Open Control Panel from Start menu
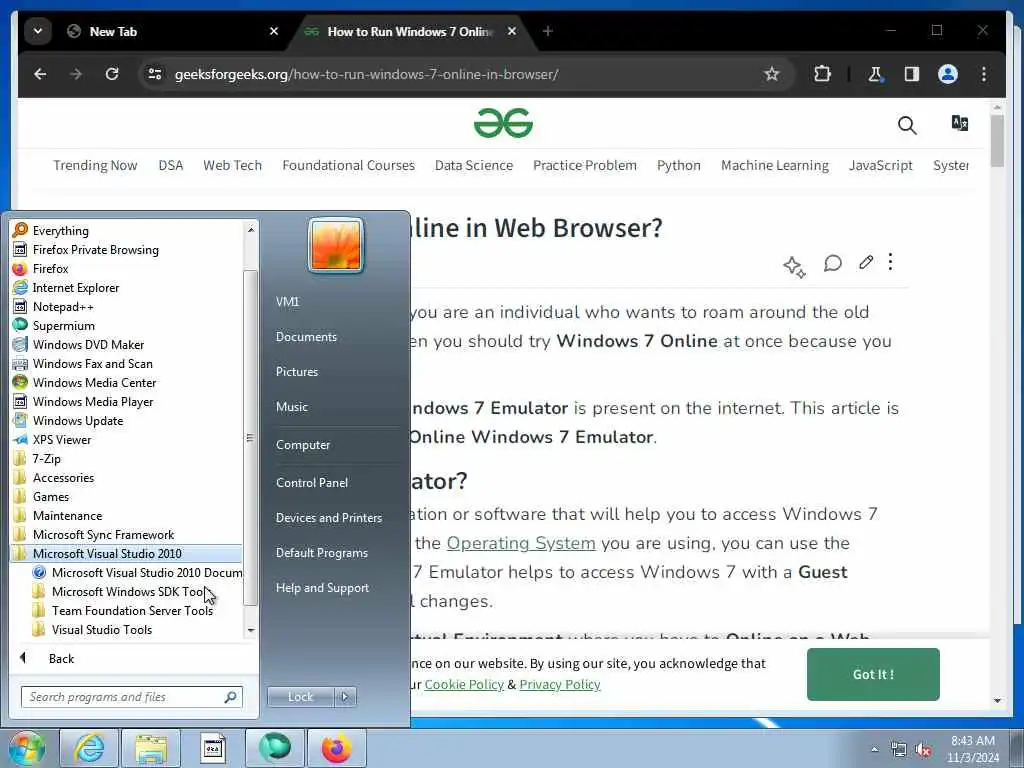The height and width of the screenshot is (768, 1024). 312,483
